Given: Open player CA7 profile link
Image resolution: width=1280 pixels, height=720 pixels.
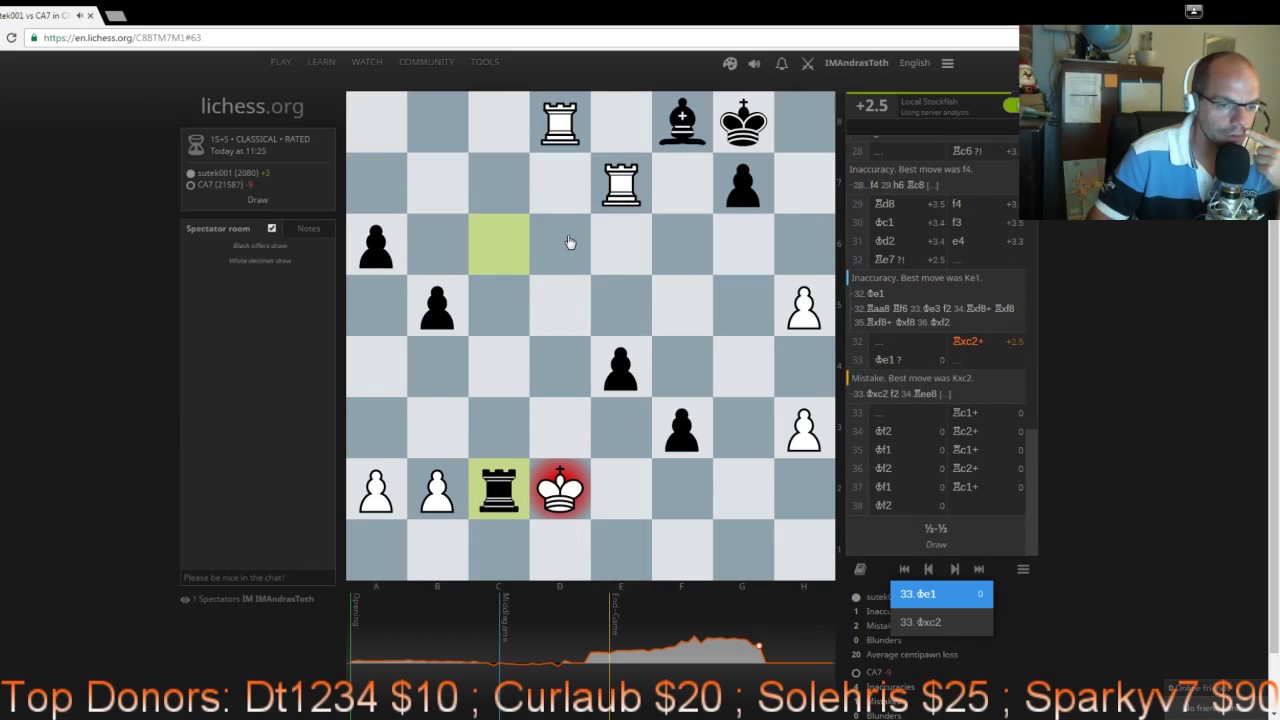Looking at the screenshot, I should pos(219,185).
